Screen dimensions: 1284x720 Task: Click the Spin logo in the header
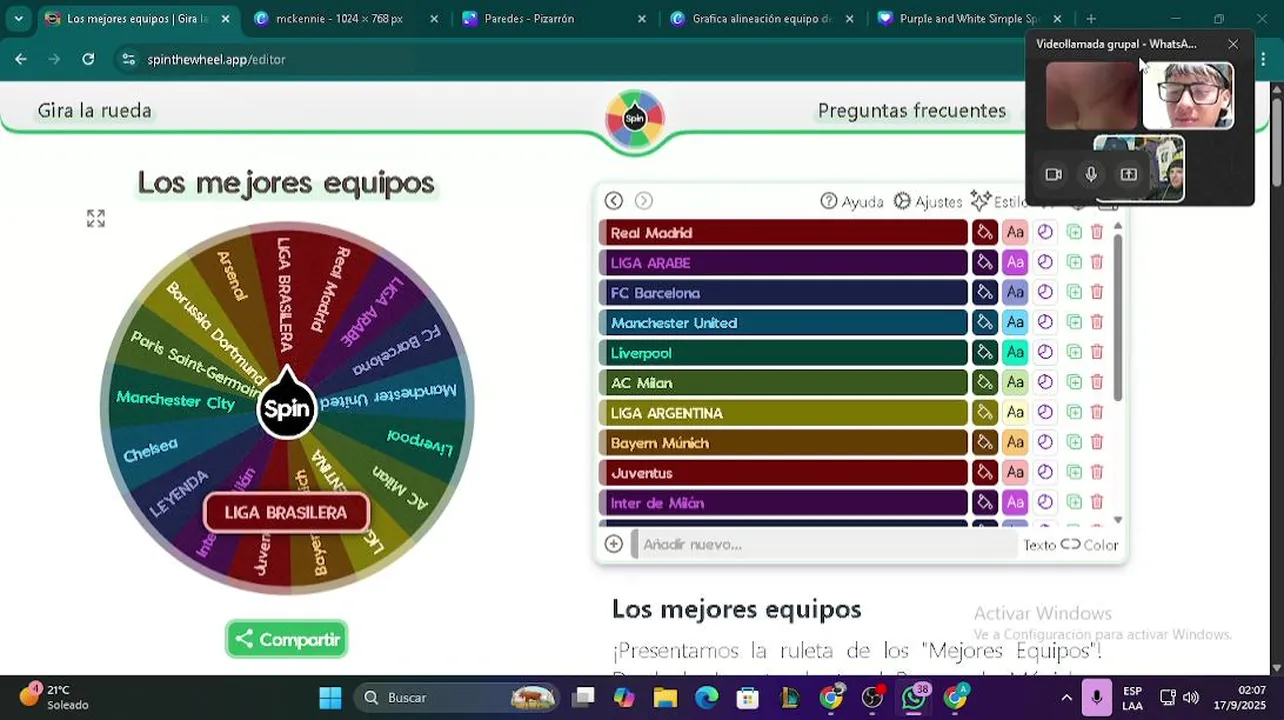tap(635, 118)
